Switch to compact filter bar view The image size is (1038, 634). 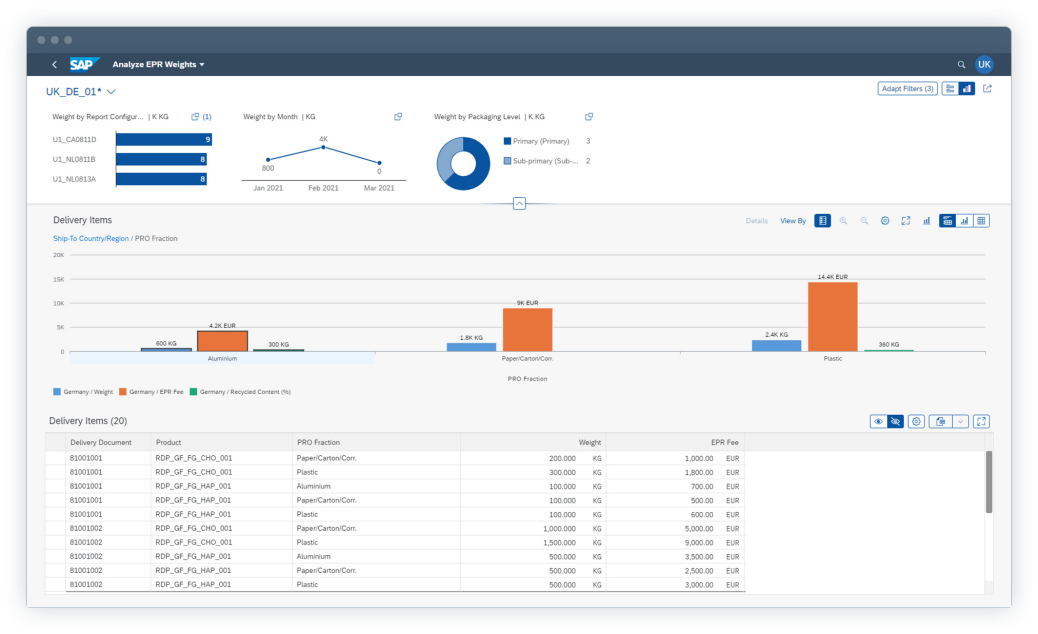[x=949, y=89]
